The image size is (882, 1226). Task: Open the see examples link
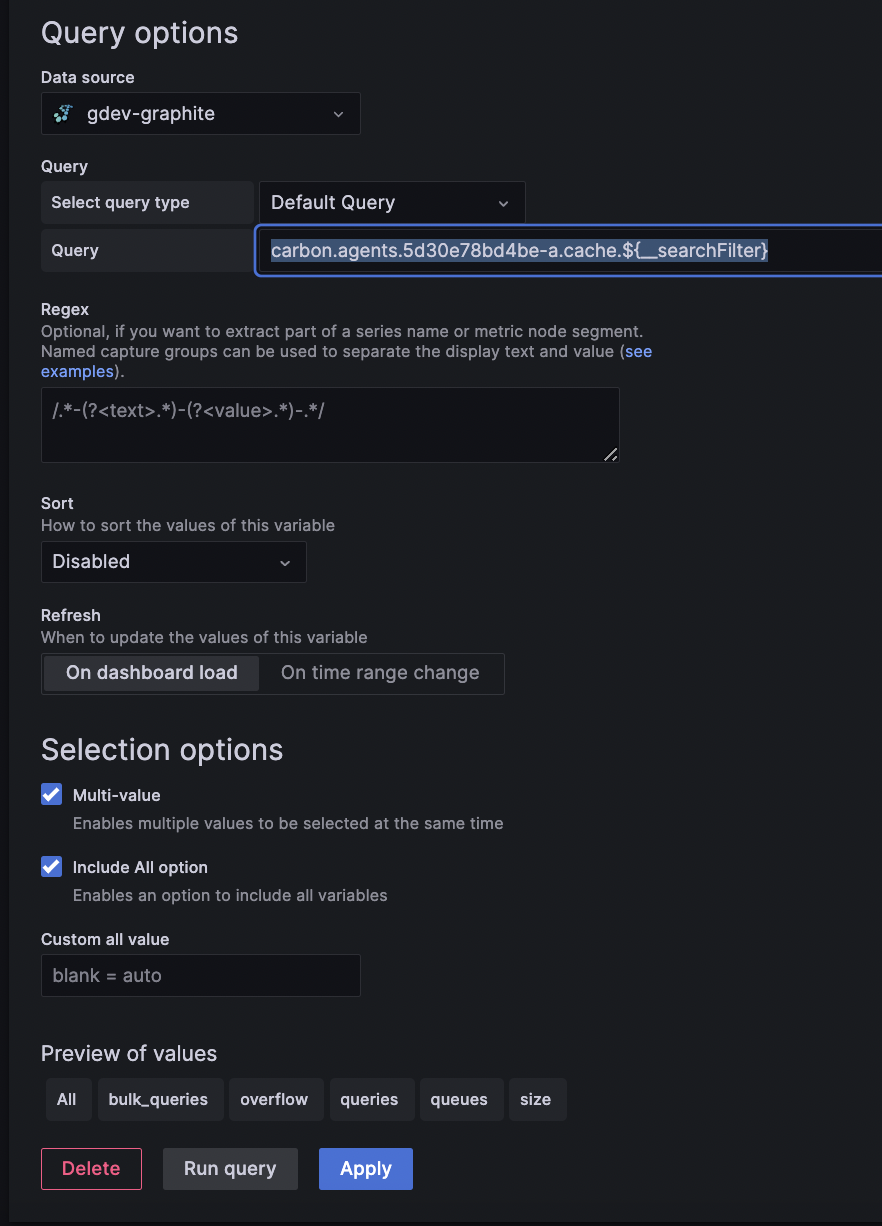(x=640, y=351)
